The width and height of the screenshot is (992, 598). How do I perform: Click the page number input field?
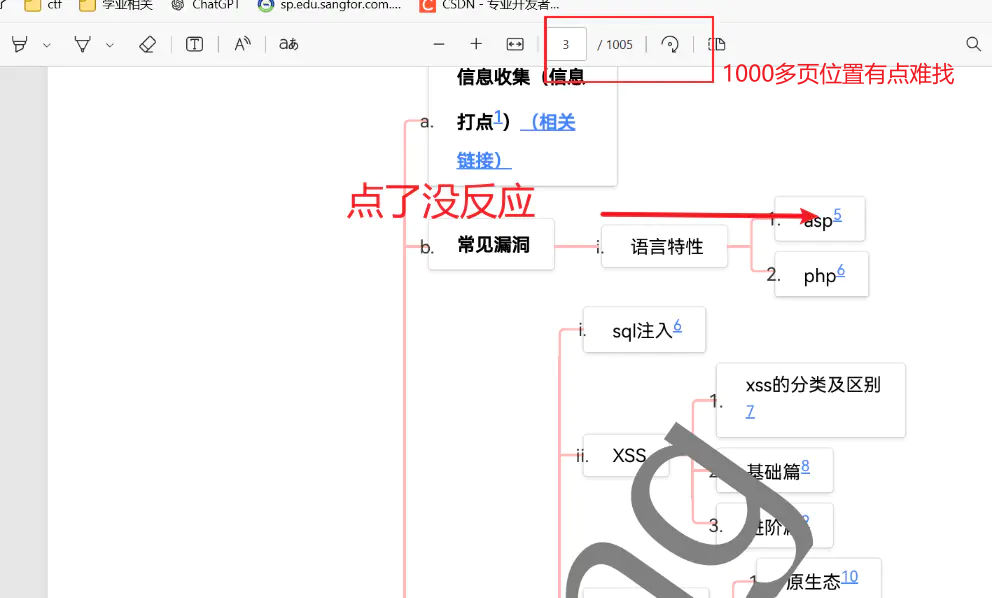pyautogui.click(x=566, y=44)
